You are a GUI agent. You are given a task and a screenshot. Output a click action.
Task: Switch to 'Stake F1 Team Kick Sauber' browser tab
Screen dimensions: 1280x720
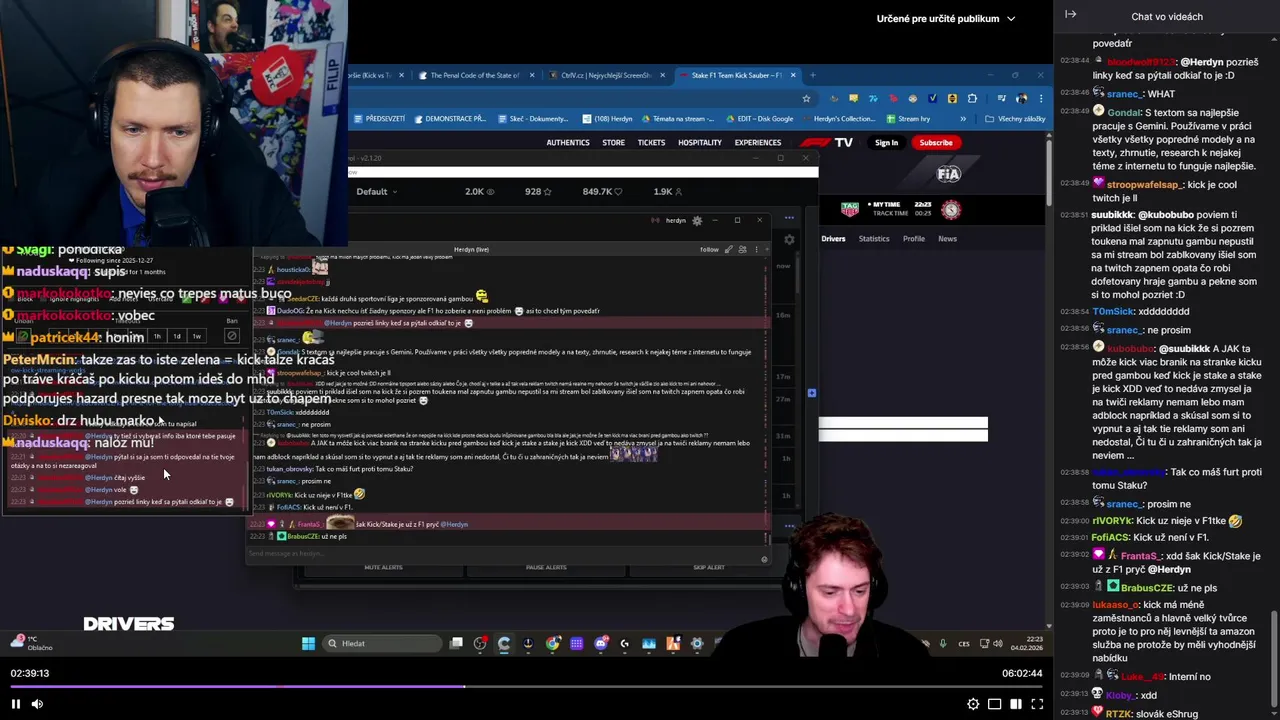[x=736, y=75]
